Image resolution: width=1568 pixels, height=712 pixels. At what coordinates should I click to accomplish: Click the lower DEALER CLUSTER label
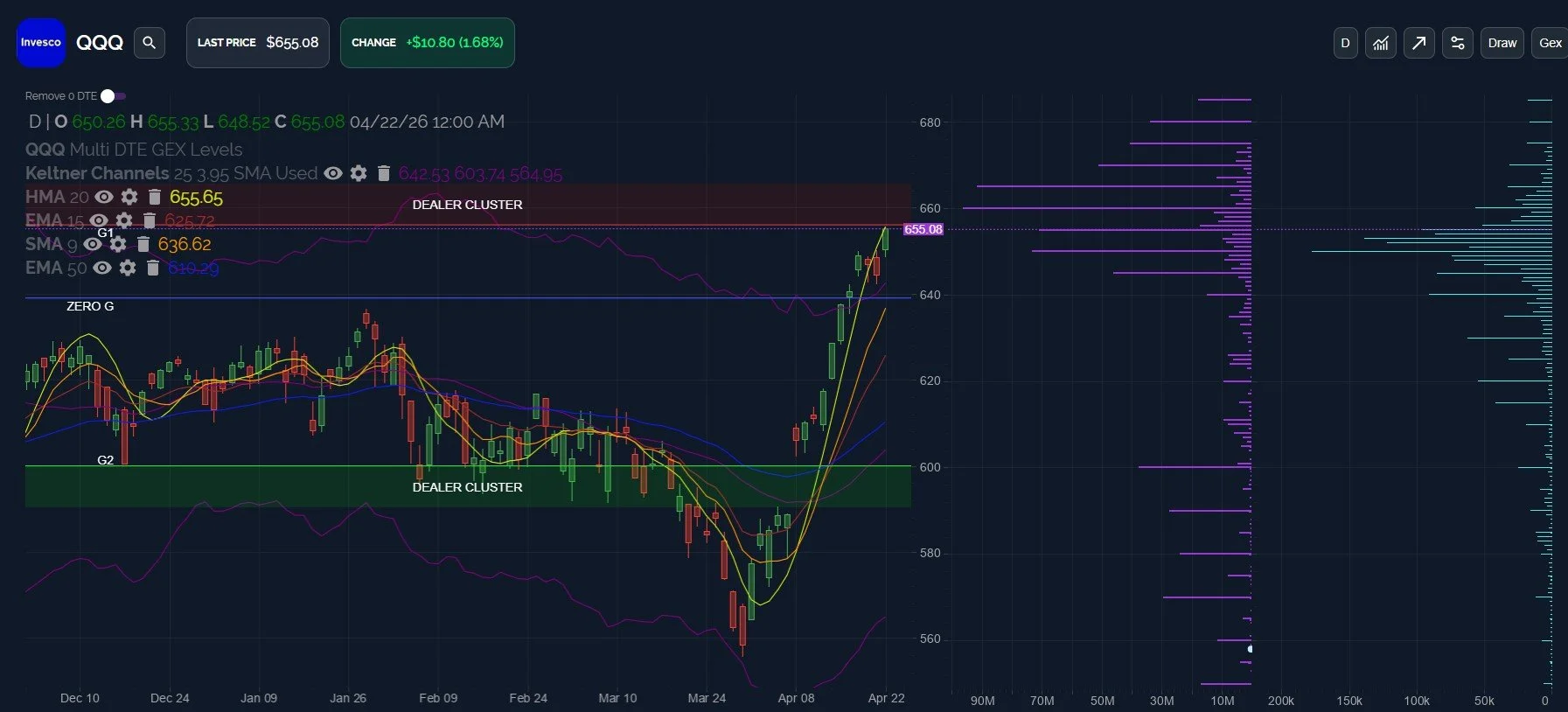pos(467,487)
